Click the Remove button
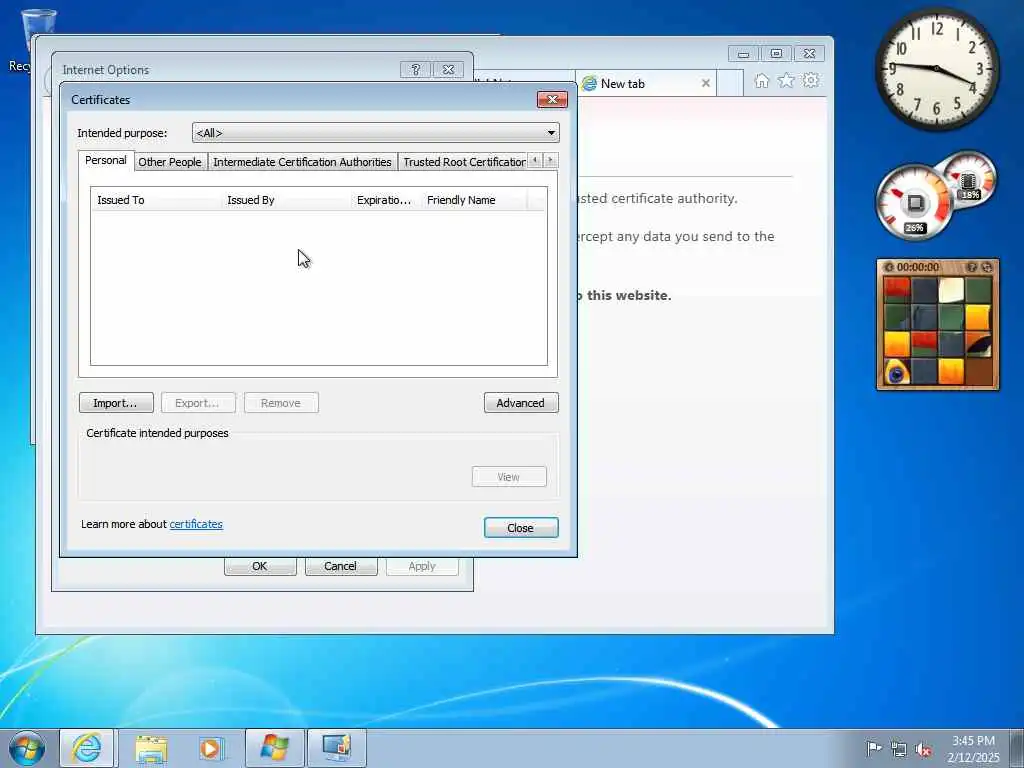 click(281, 403)
